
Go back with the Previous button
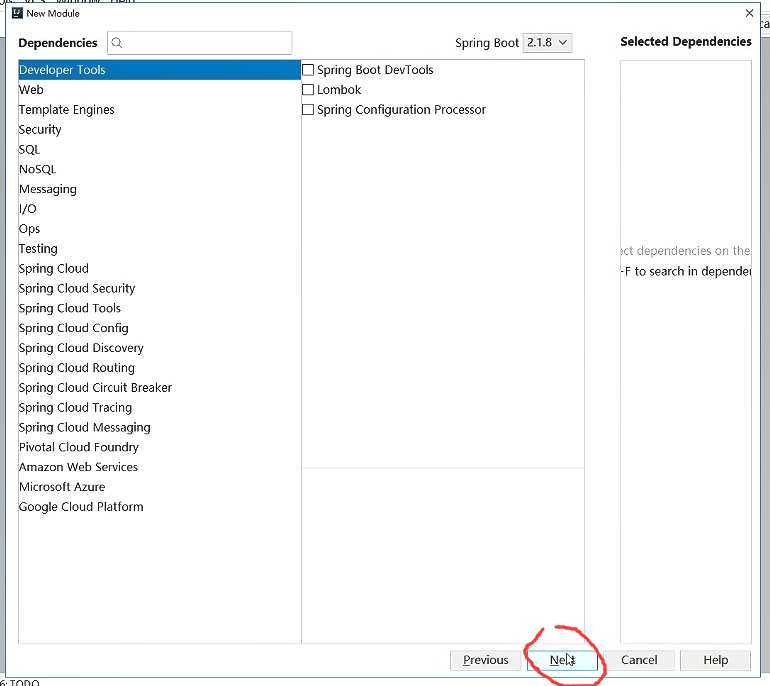[x=485, y=660]
